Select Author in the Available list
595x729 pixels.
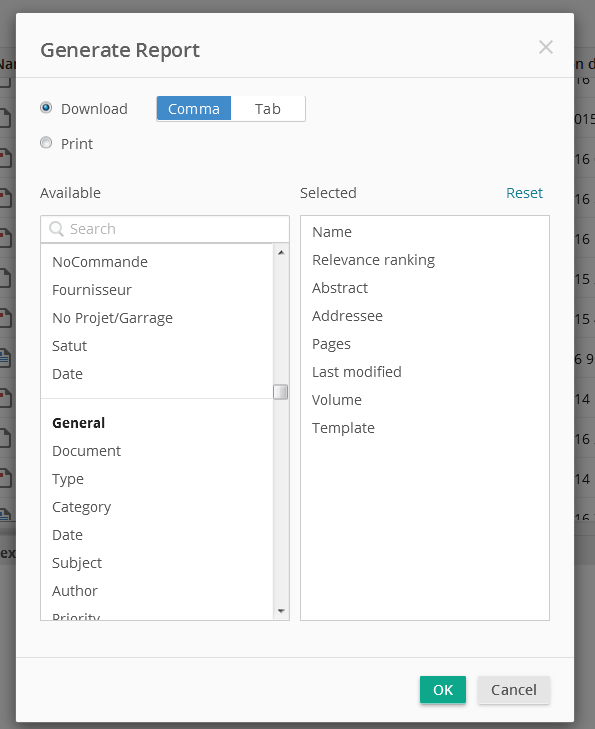coord(75,591)
